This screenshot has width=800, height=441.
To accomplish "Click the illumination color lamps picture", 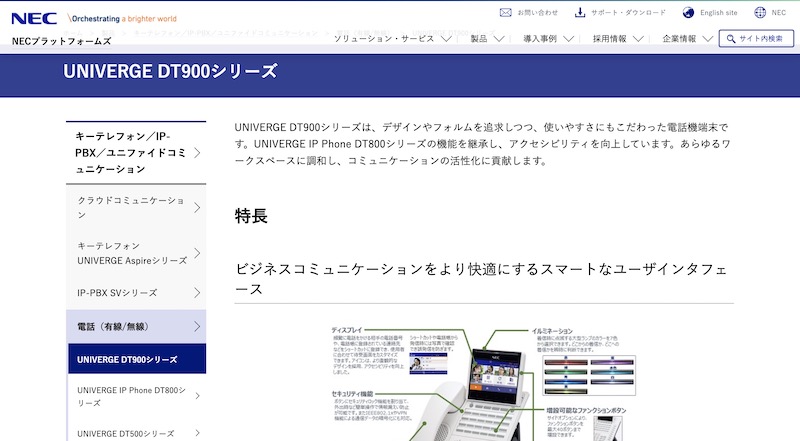I will pyautogui.click(x=589, y=376).
